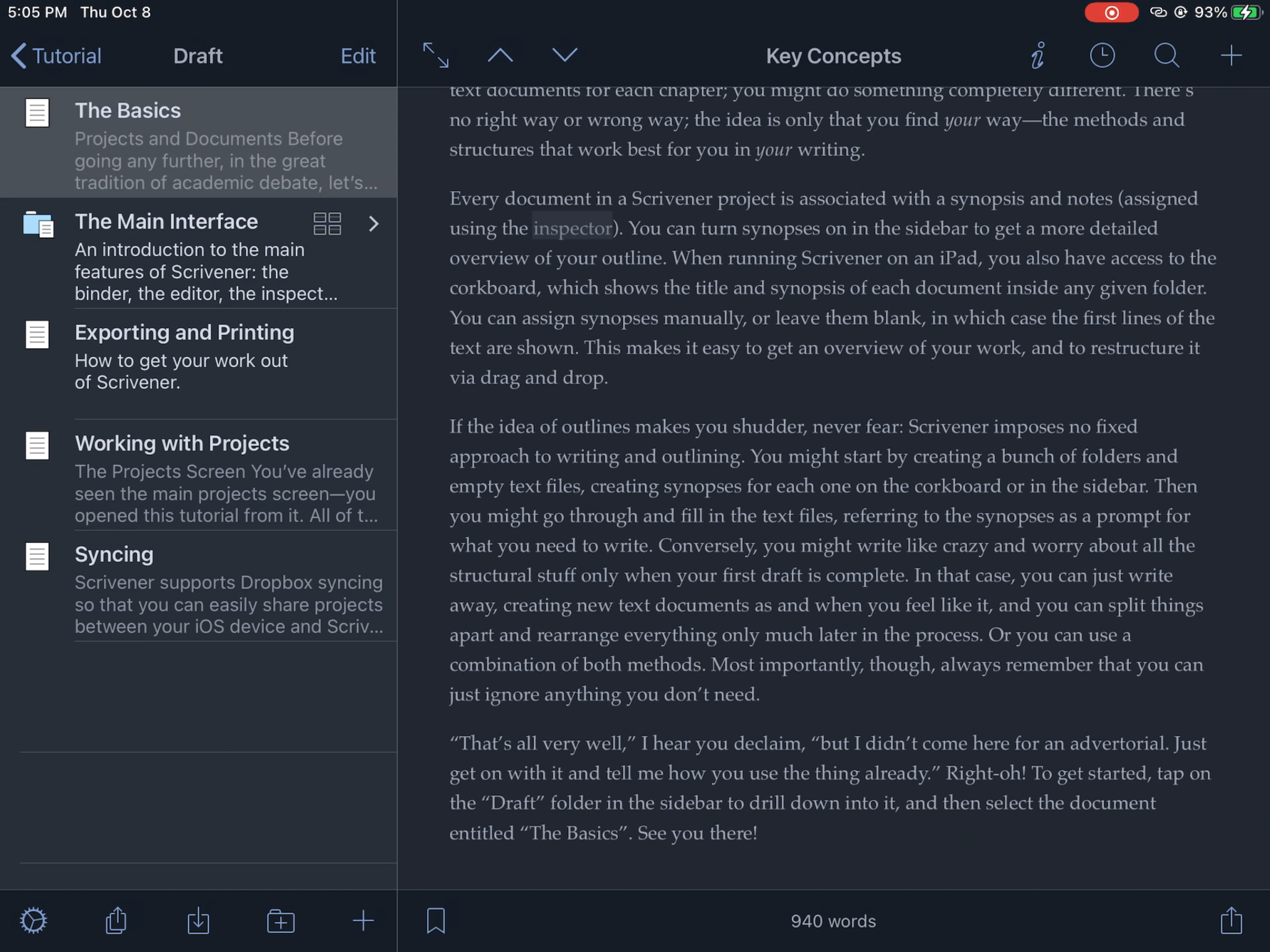The height and width of the screenshot is (952, 1270).
Task: Select The Main Interface folder row
Action: click(198, 253)
